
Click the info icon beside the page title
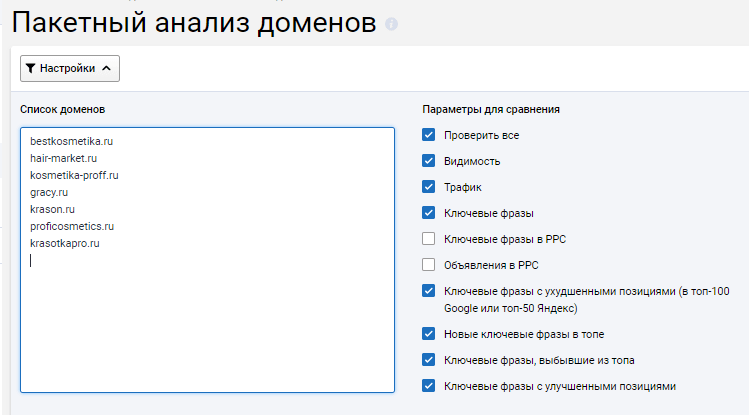coord(391,24)
